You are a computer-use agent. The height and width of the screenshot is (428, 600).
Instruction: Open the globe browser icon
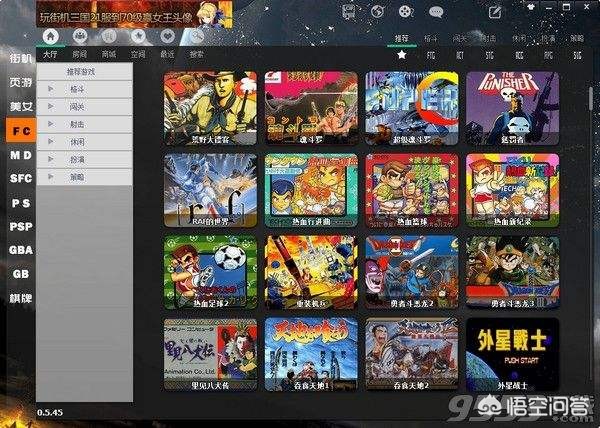point(377,11)
